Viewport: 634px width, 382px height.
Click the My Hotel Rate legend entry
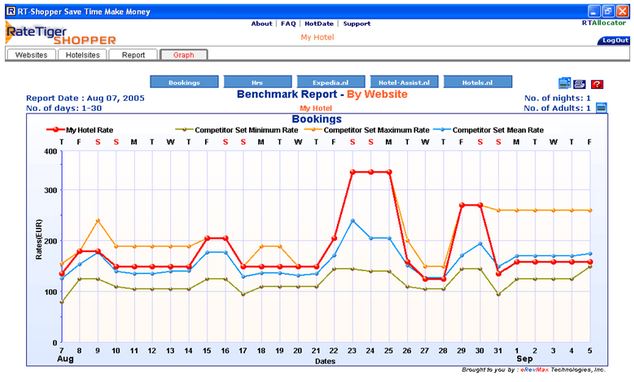[x=80, y=130]
